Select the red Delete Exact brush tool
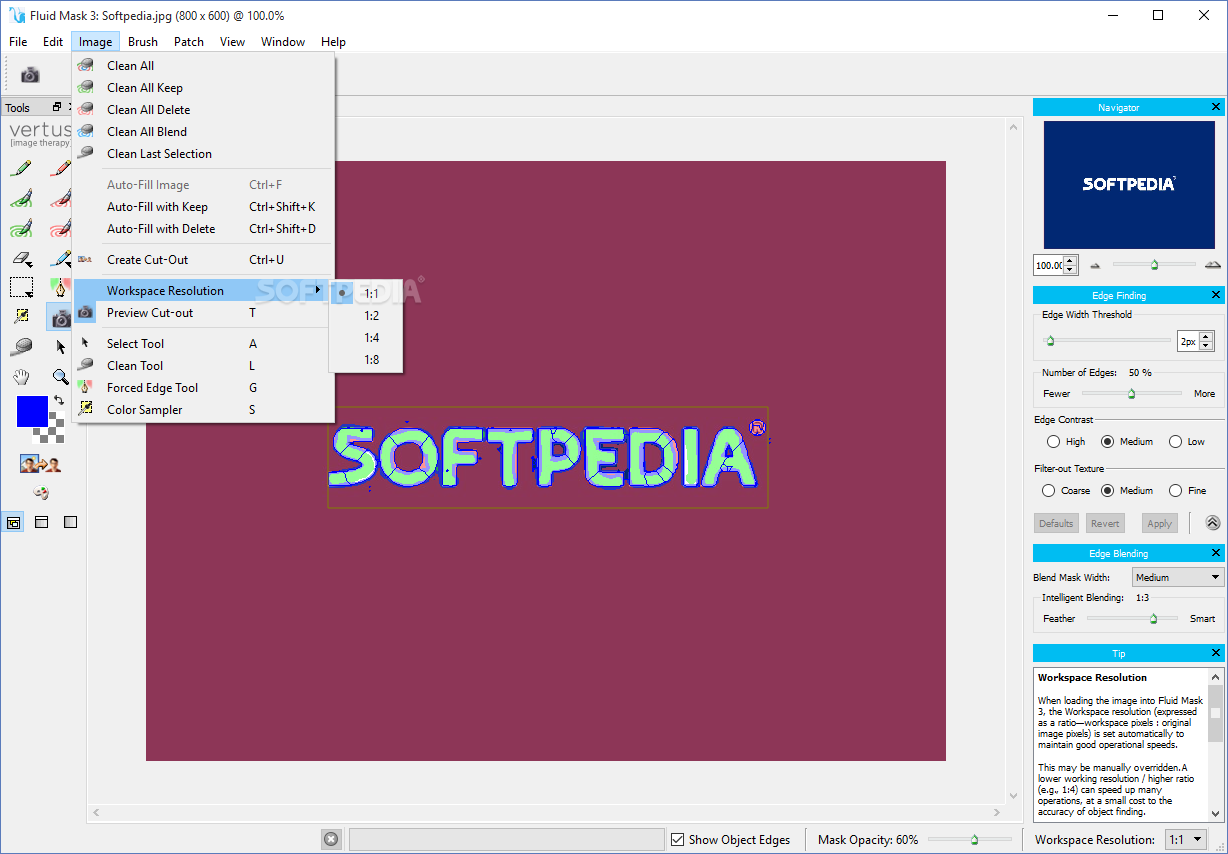1228x854 pixels. [x=60, y=168]
